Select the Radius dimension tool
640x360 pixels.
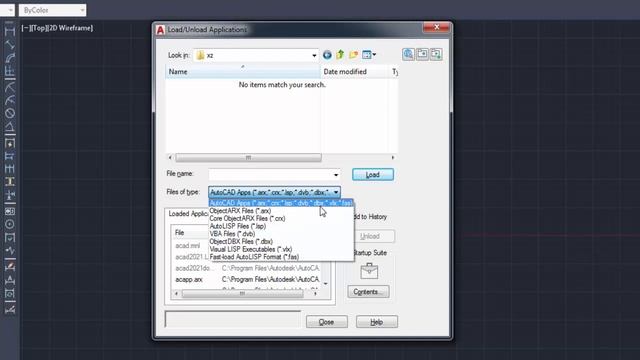(10, 86)
